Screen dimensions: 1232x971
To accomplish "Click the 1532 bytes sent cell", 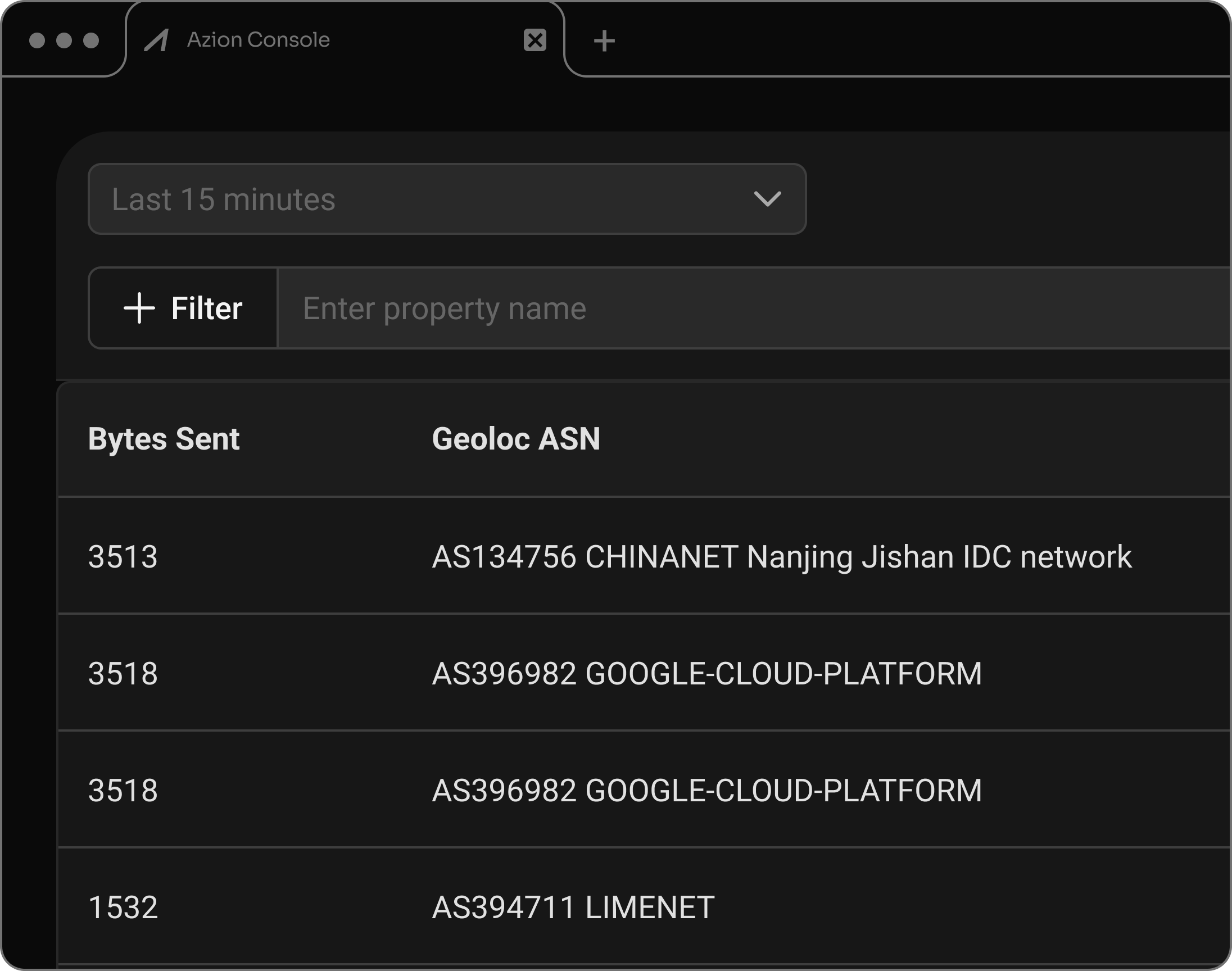I will [123, 908].
